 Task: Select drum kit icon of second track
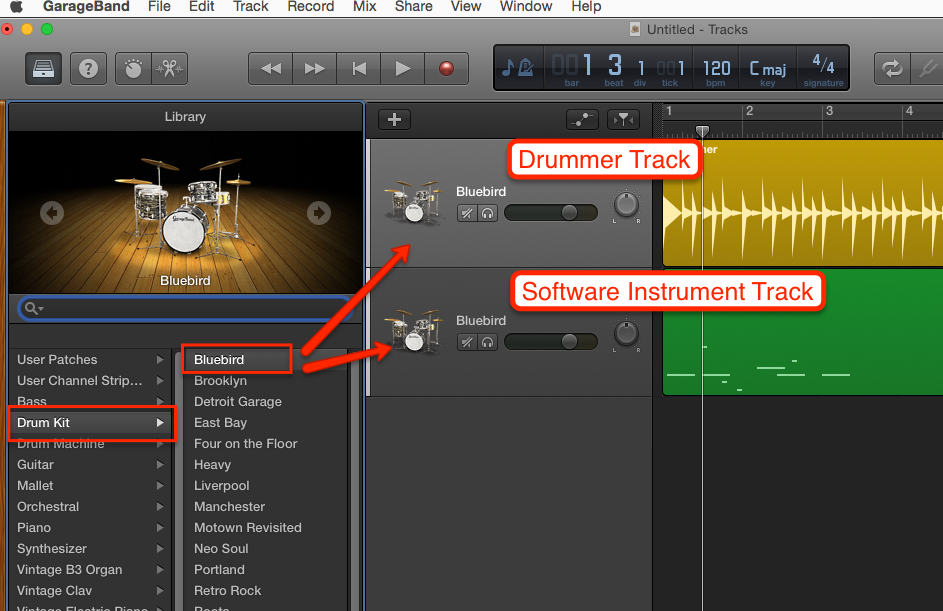[414, 331]
